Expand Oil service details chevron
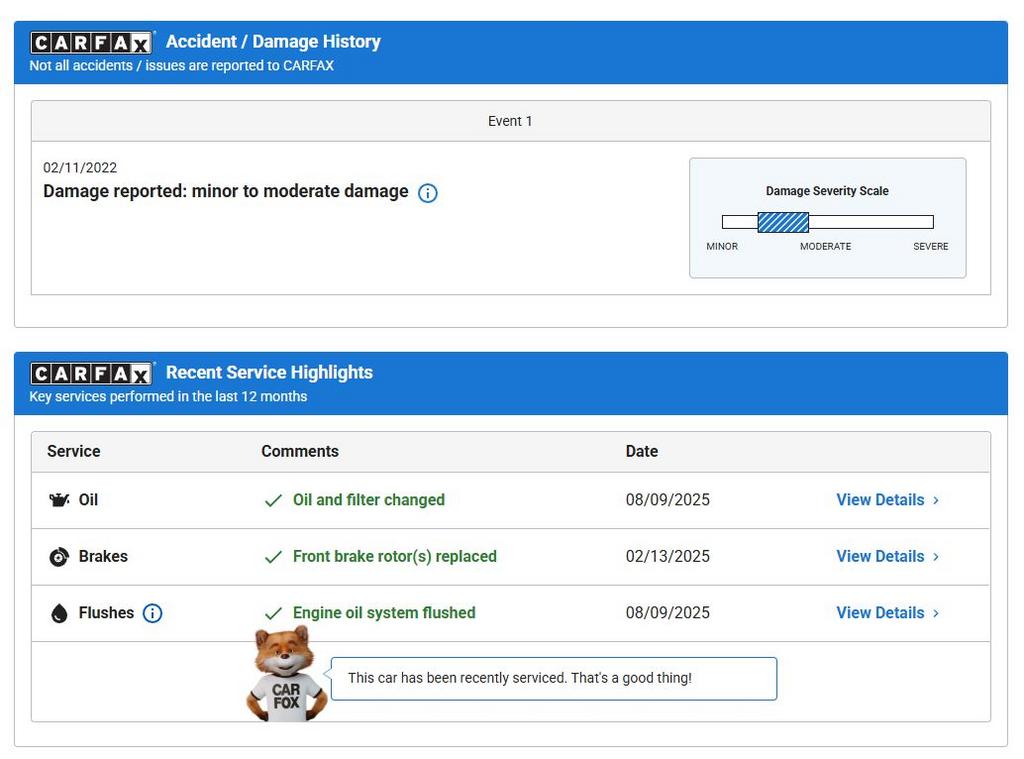Screen dimensions: 1024x759 936,500
